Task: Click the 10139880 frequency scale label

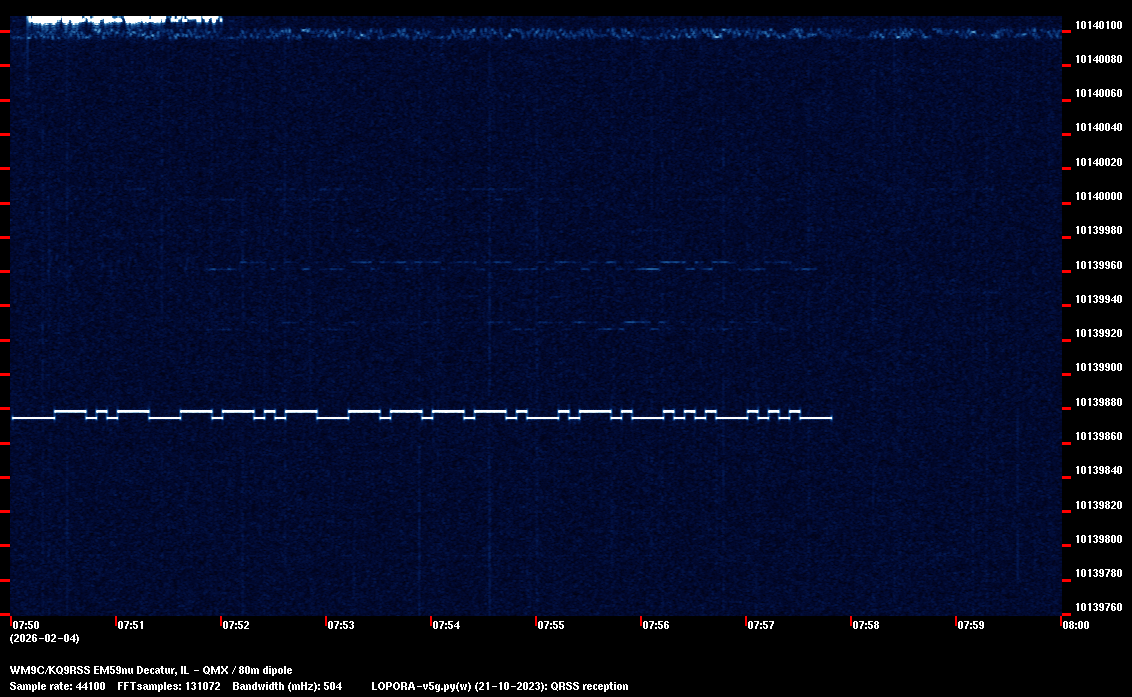Action: click(1098, 402)
